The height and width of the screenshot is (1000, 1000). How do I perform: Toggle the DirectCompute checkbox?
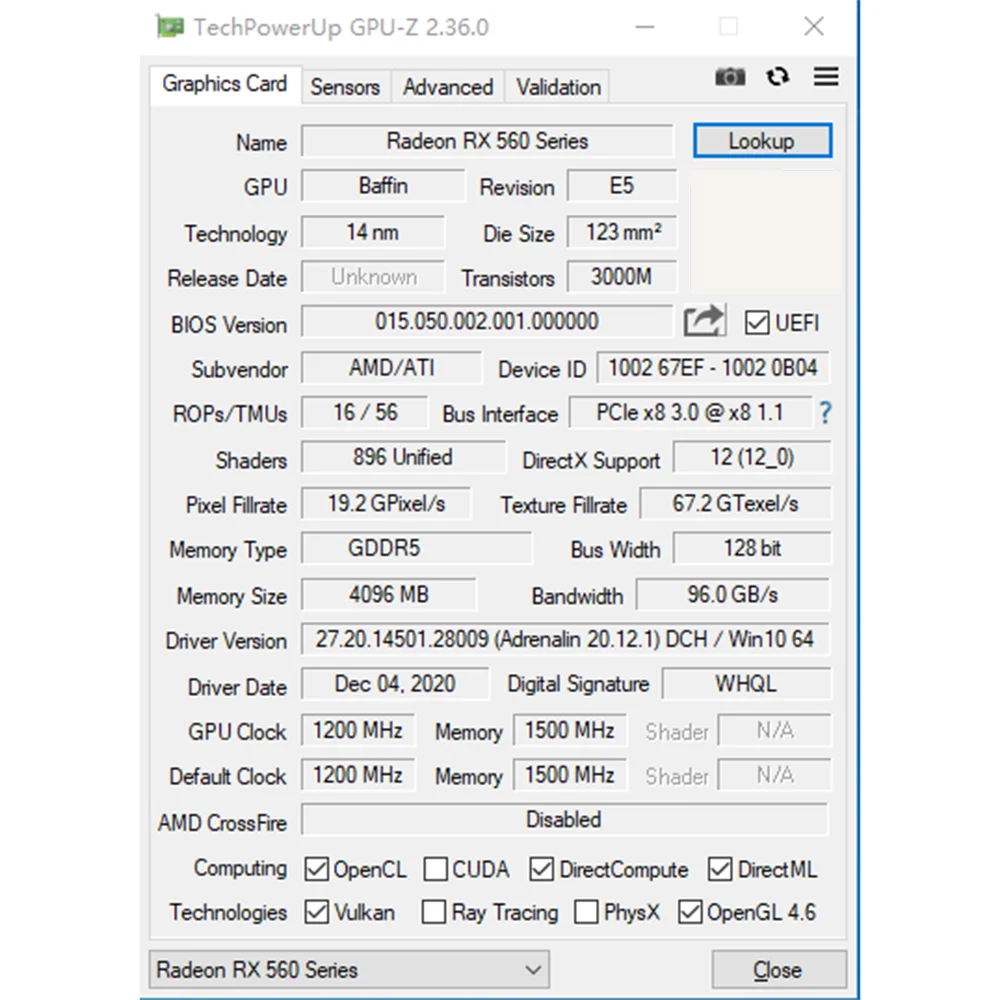[541, 869]
